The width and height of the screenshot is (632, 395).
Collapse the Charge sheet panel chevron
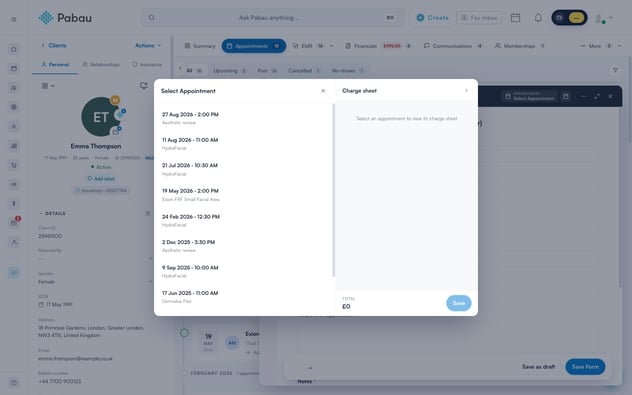(466, 91)
